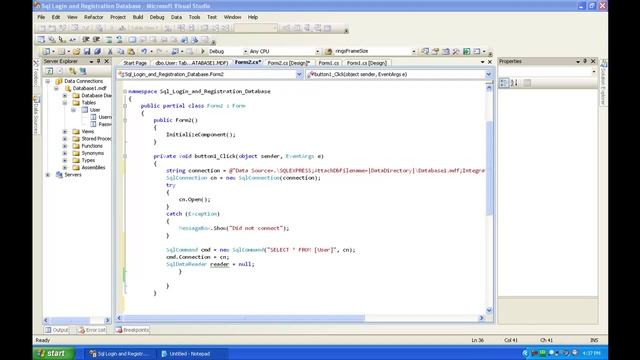Viewport: 640px width, 360px height.
Task: Switch to the Form1.cs [Design] tab
Action: 367,63
